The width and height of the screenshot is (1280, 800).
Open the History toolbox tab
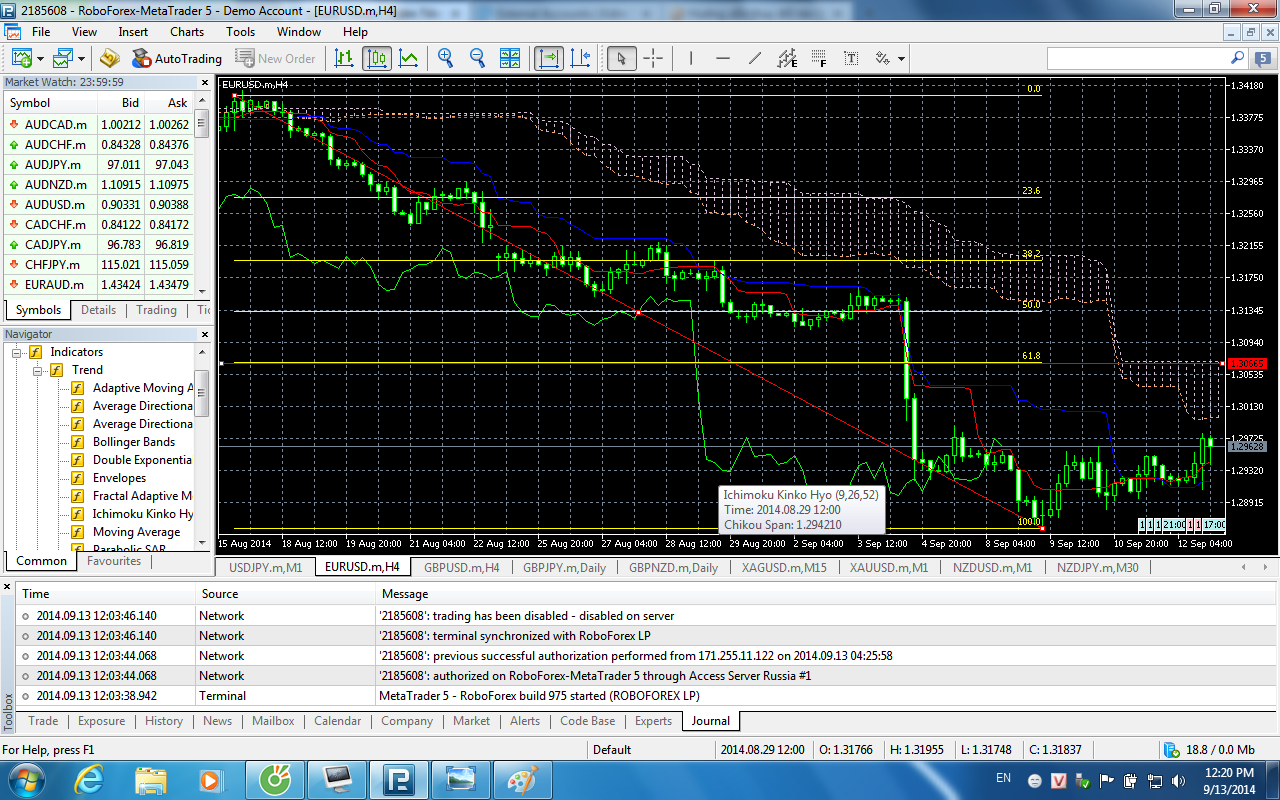tap(164, 721)
